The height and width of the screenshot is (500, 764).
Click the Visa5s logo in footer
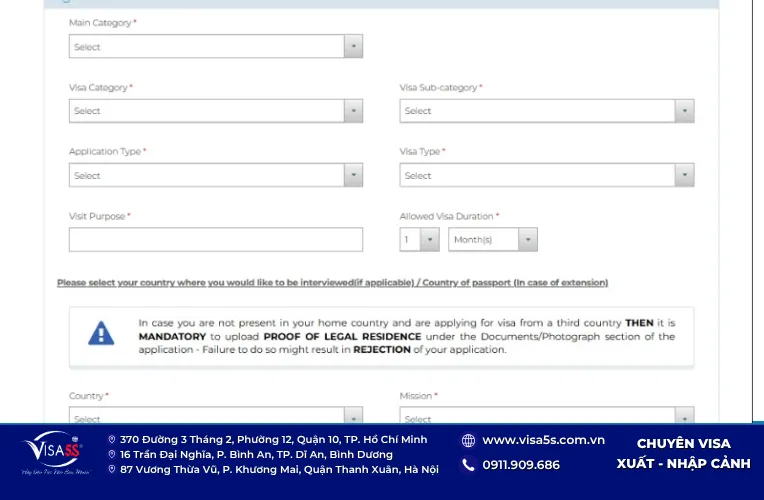(55, 453)
